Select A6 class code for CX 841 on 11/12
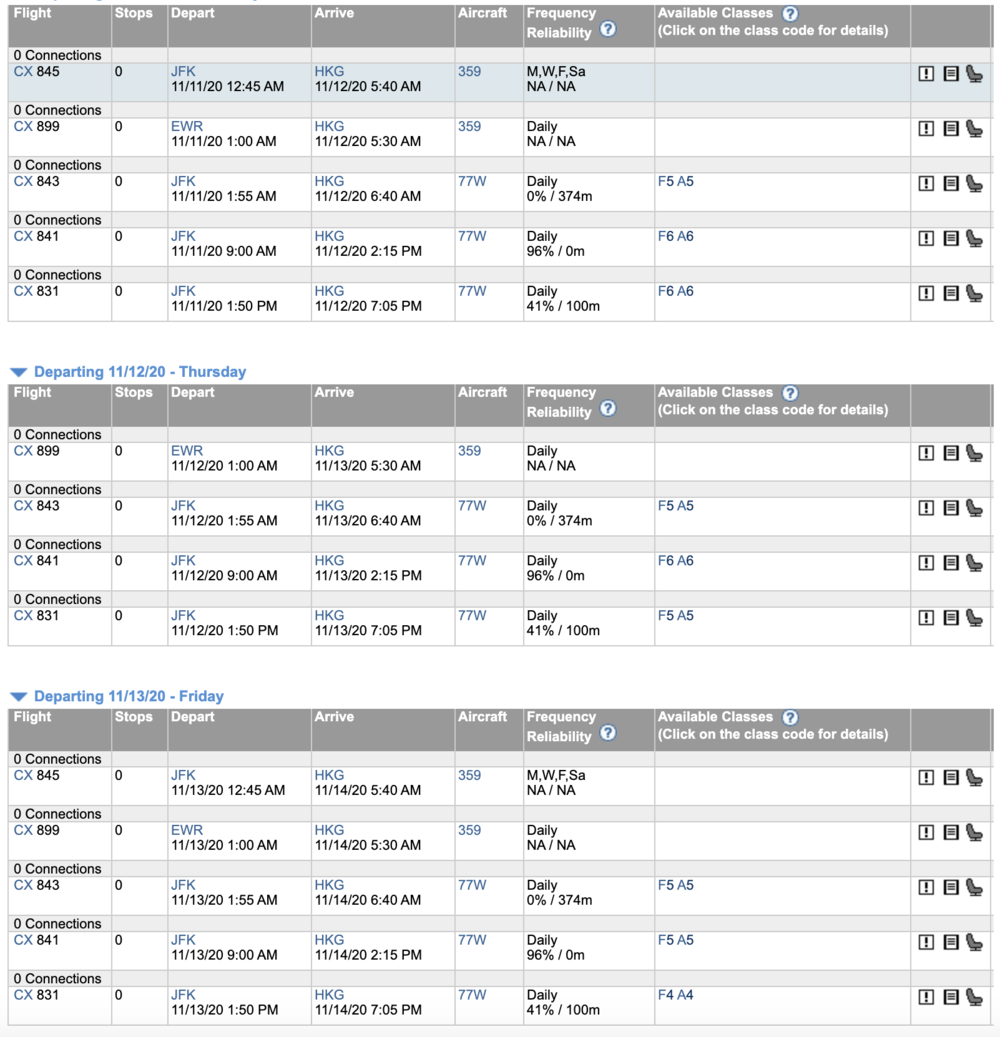Screen dimensions: 1000x1037 click(685, 561)
